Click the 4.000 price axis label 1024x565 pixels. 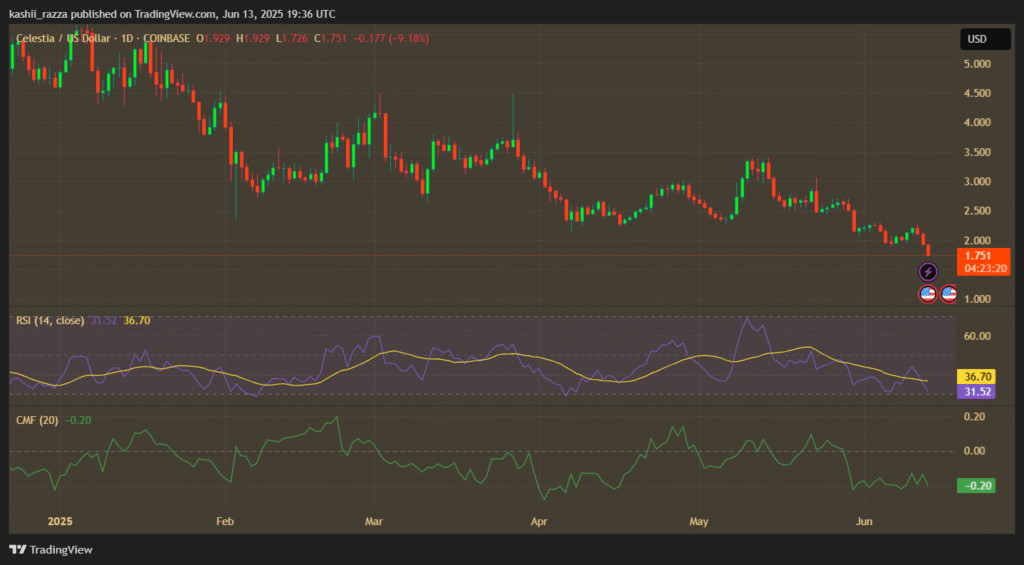pyautogui.click(x=978, y=123)
